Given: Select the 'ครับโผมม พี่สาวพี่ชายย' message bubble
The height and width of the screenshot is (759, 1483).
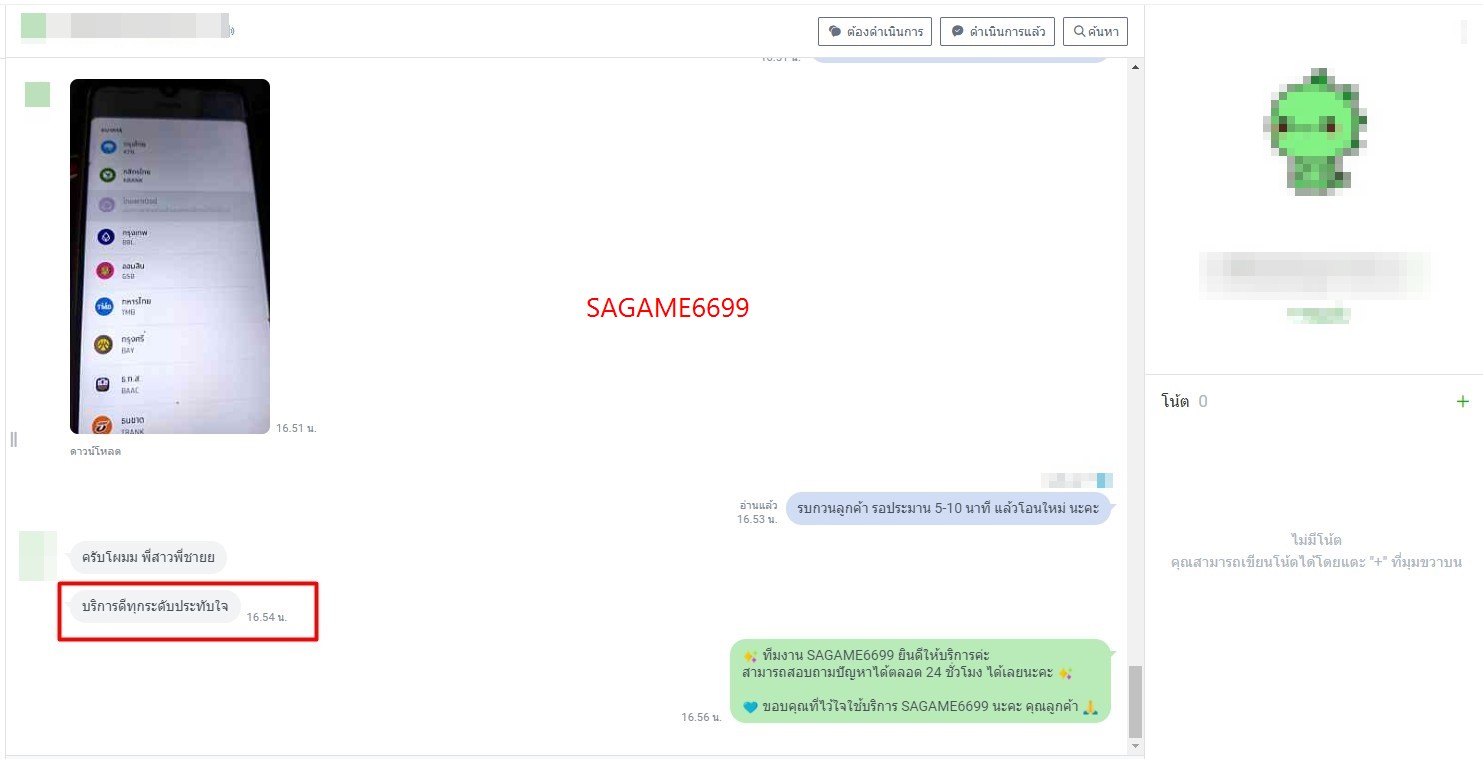Looking at the screenshot, I should point(148,557).
